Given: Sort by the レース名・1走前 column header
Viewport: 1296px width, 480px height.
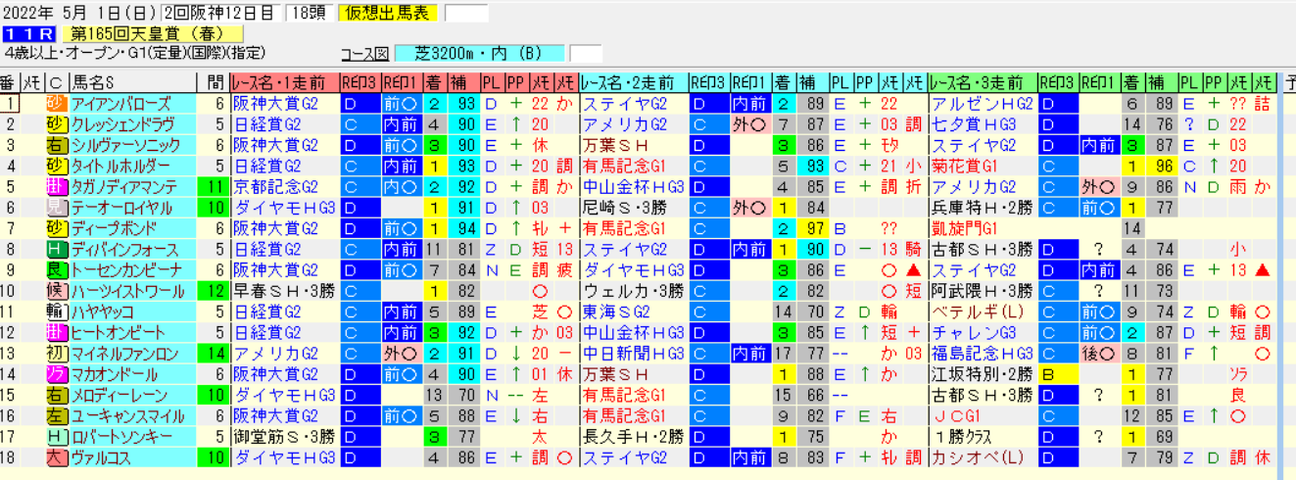Looking at the screenshot, I should click(x=284, y=83).
